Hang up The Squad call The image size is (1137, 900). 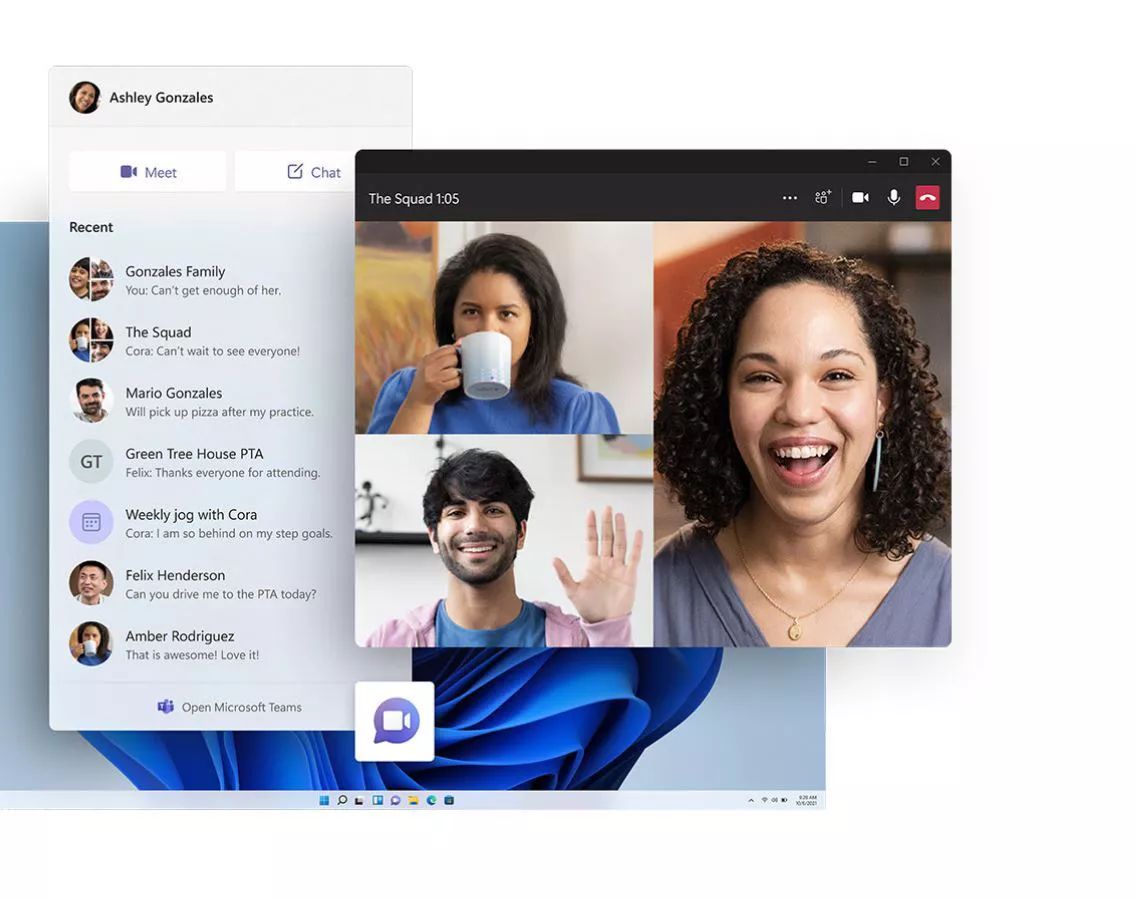[927, 197]
